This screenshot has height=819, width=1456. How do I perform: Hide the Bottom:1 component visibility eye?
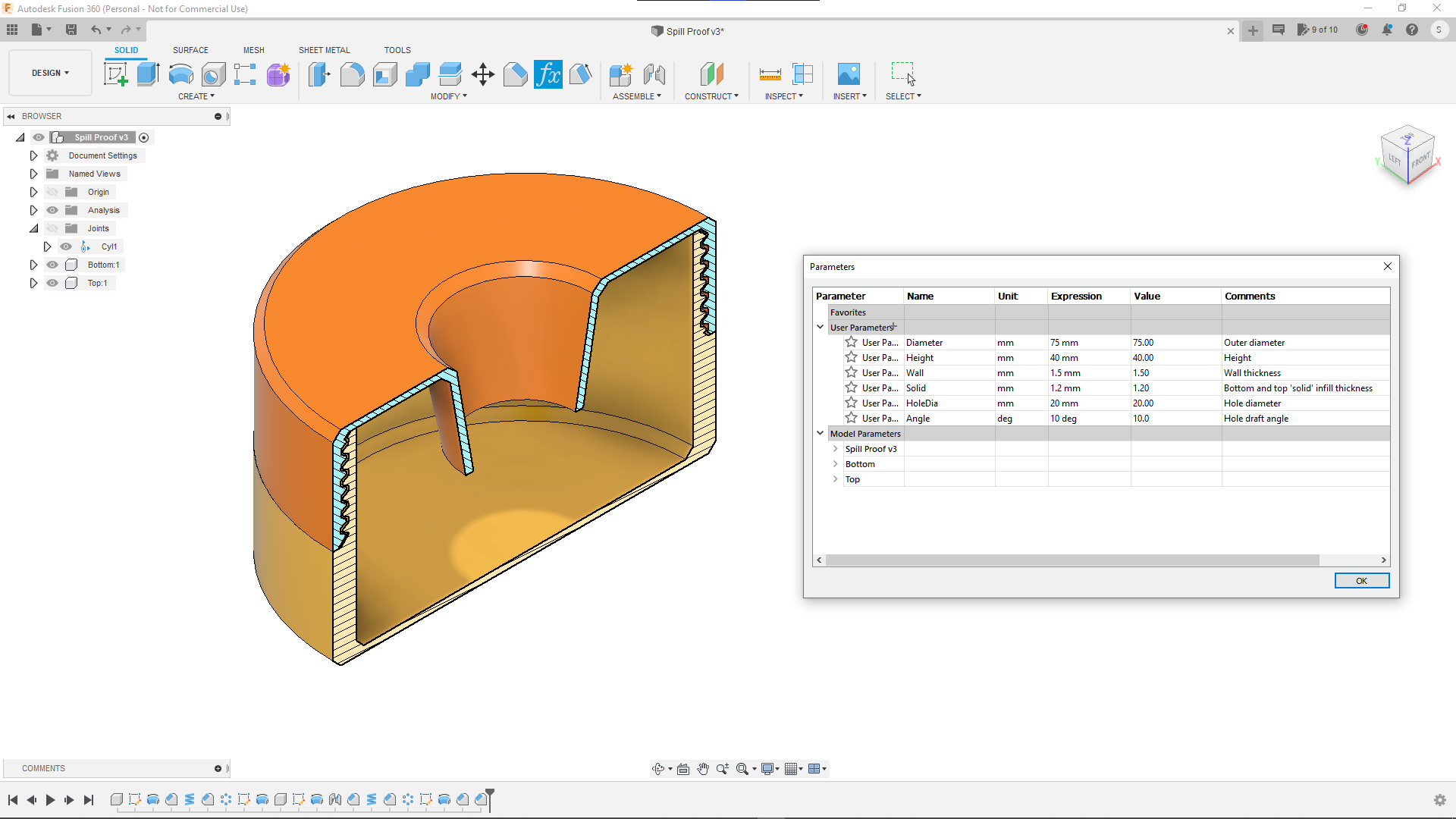(52, 265)
